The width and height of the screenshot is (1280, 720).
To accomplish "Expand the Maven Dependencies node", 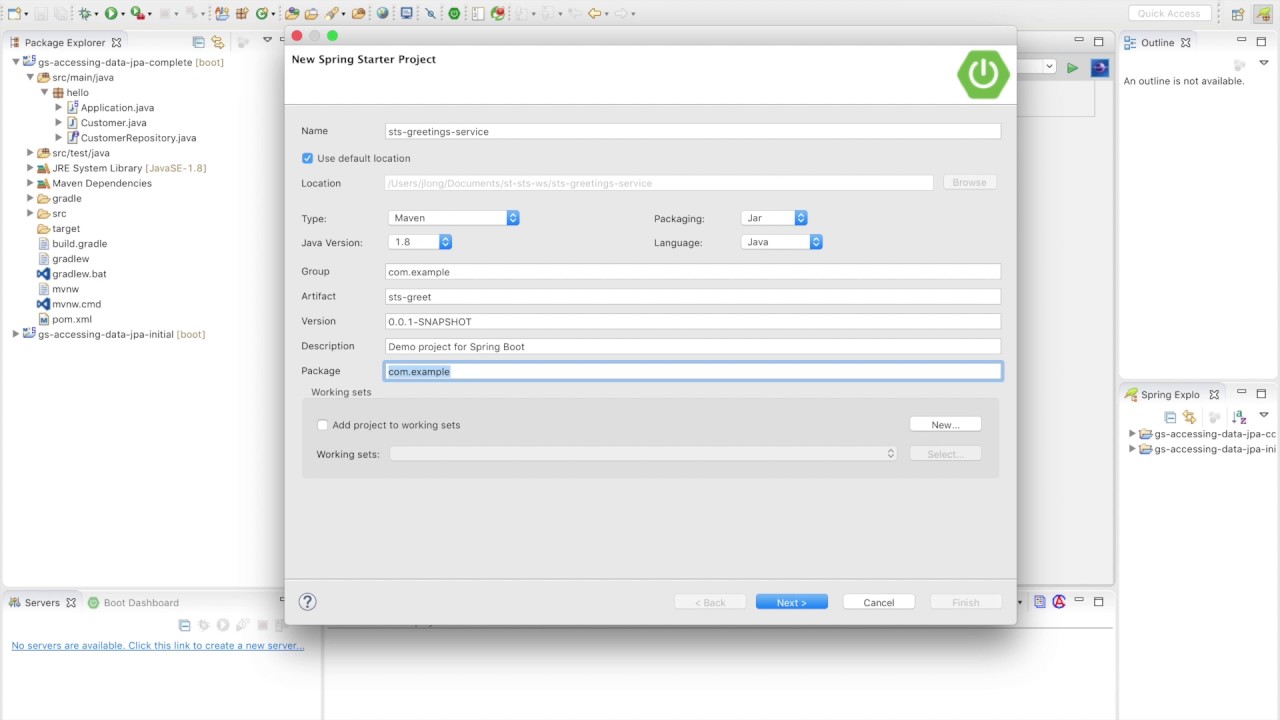I will click(30, 183).
